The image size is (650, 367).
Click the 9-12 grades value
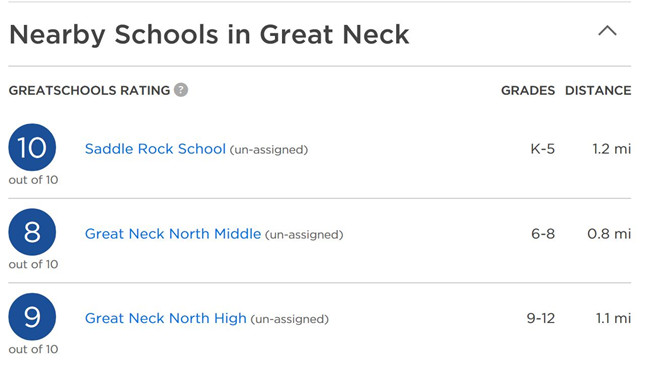point(541,318)
